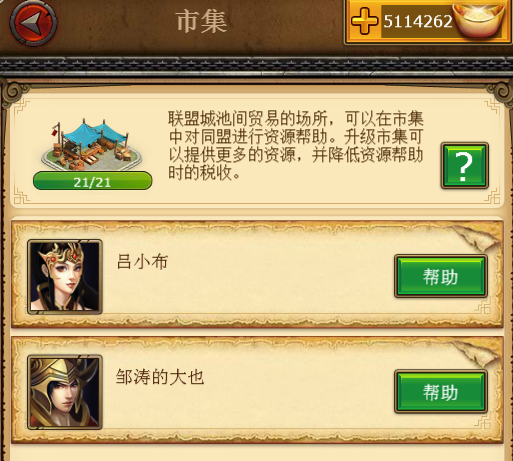Tap the 21/21 level progress bar

point(93,181)
